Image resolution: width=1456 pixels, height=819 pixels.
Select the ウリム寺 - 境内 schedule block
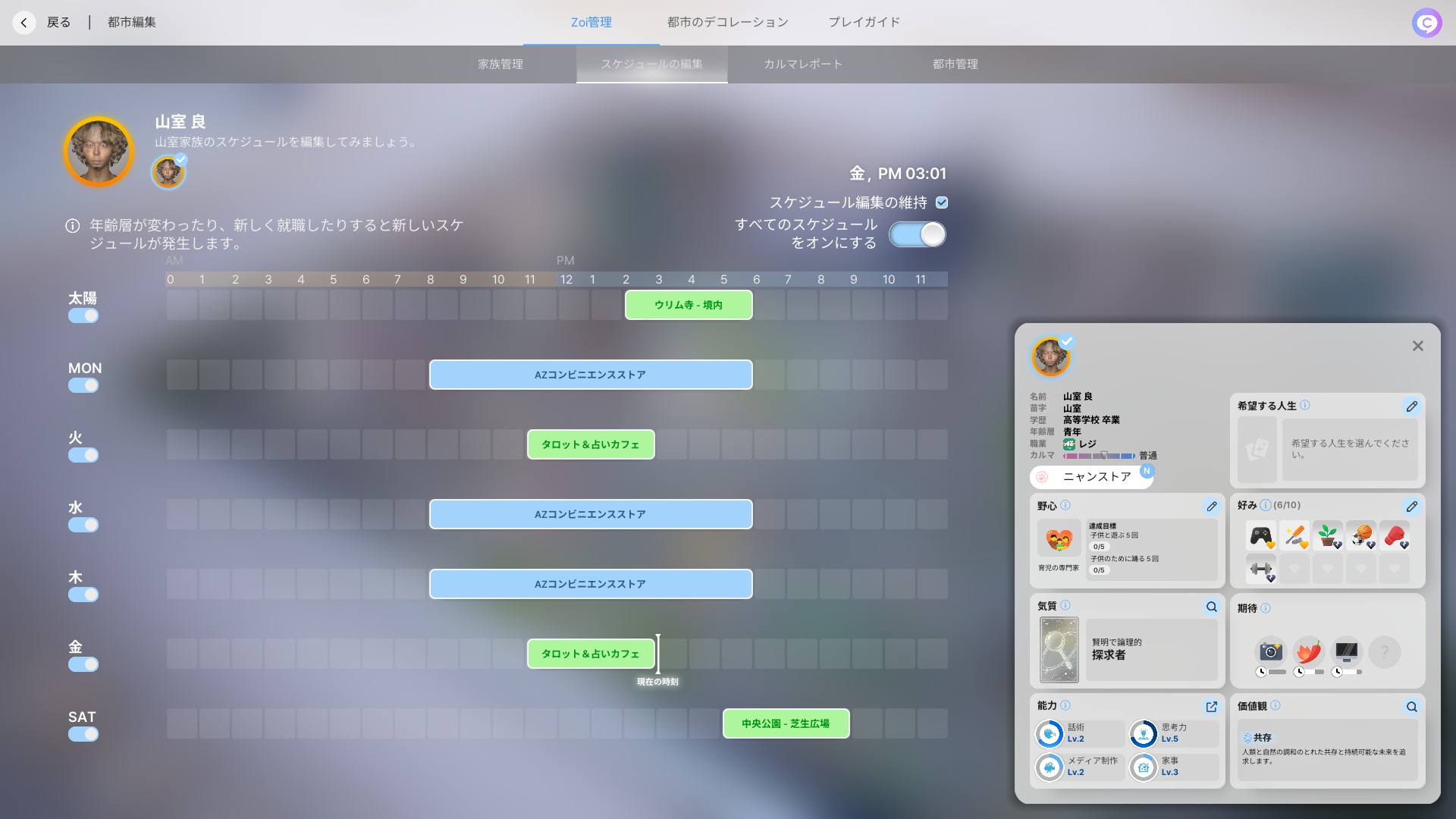point(689,305)
